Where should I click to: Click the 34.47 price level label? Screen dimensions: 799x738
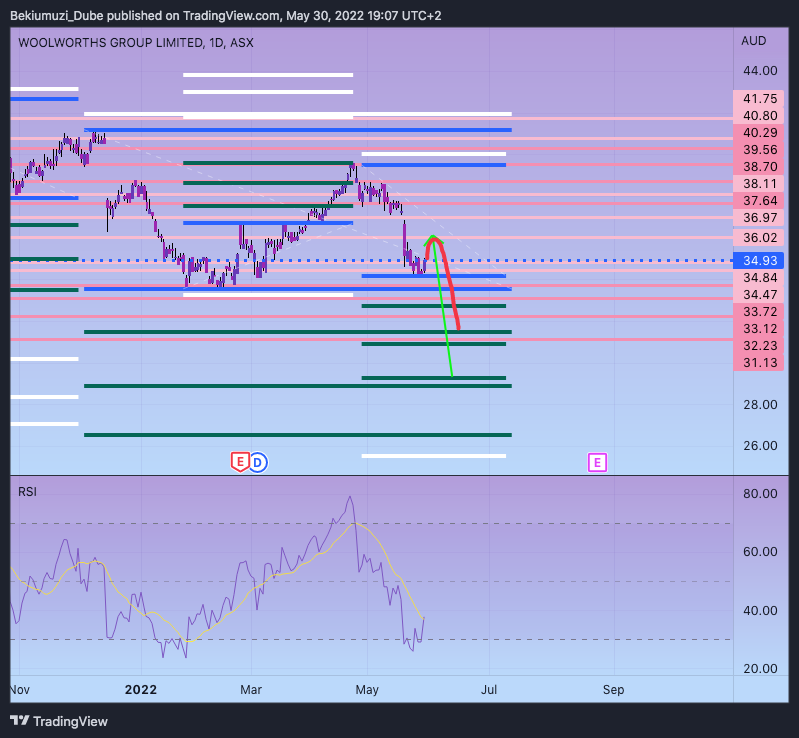pos(758,295)
